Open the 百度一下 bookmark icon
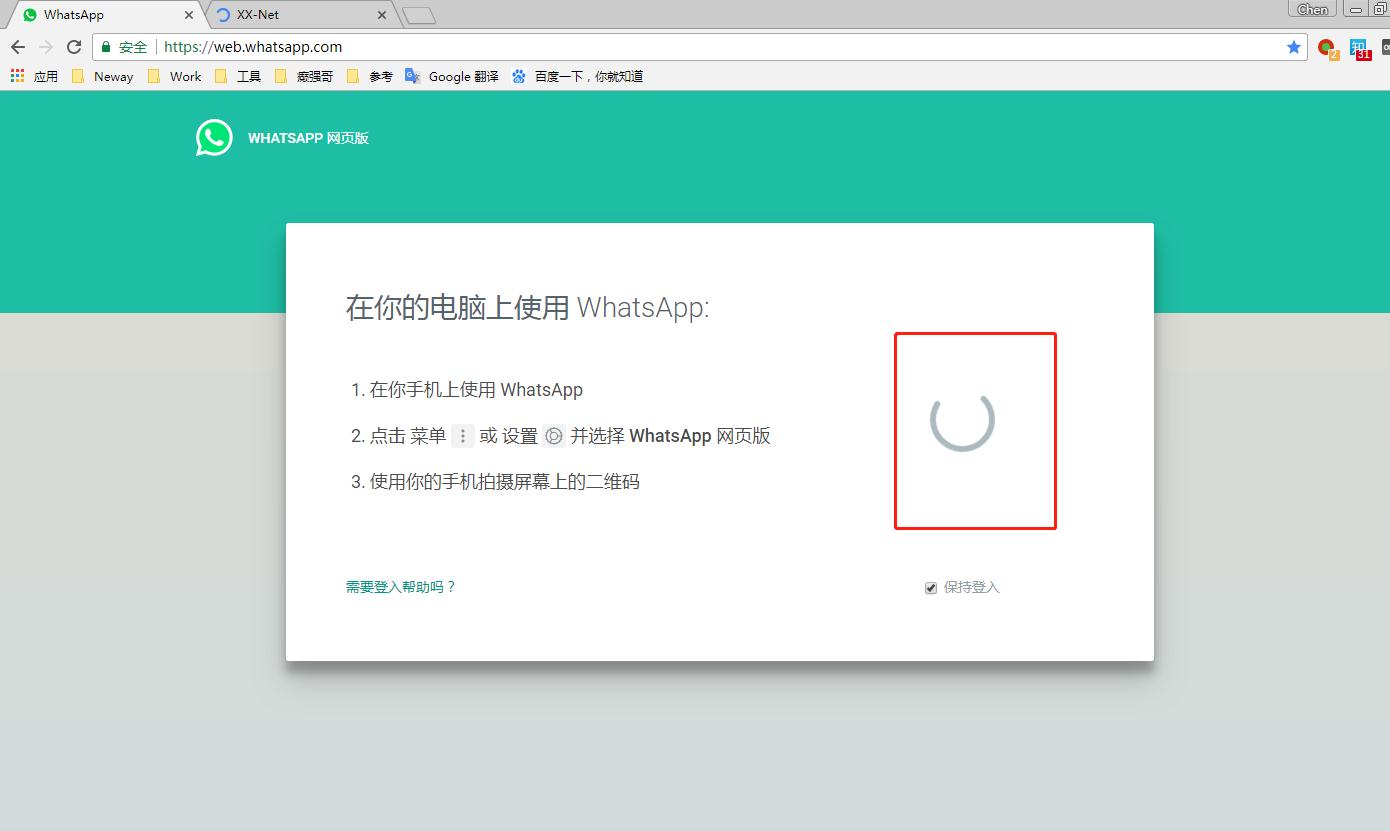The width and height of the screenshot is (1390, 831). pos(519,75)
